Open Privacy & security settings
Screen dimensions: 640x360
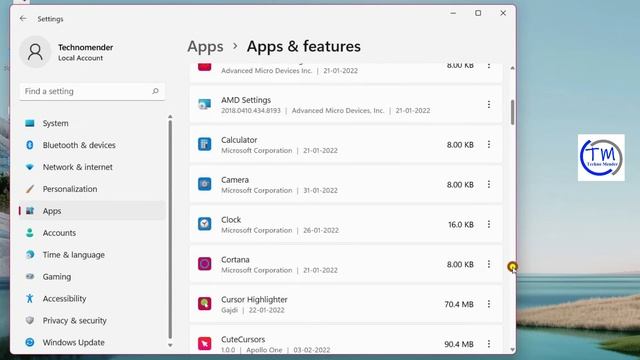[x=92, y=321]
